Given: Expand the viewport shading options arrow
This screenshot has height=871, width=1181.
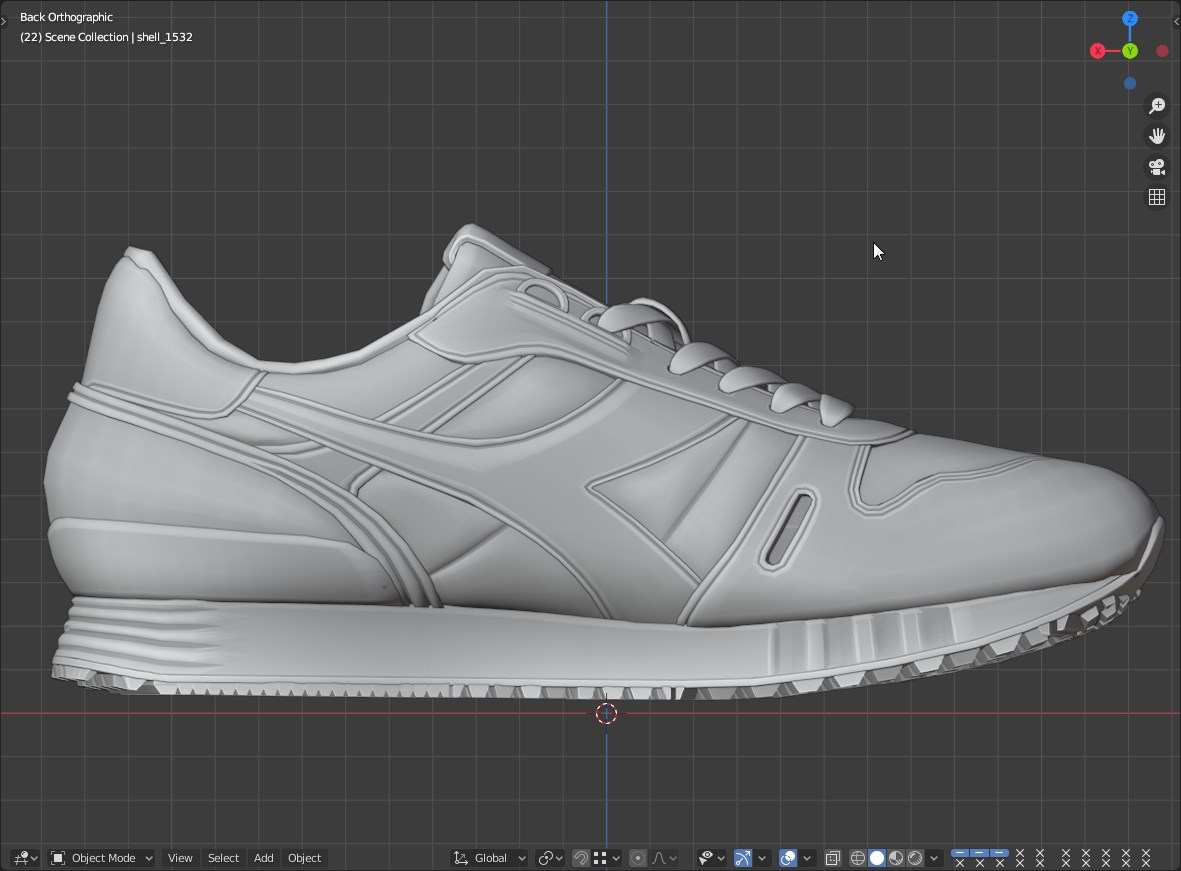Looking at the screenshot, I should pyautogui.click(x=934, y=858).
